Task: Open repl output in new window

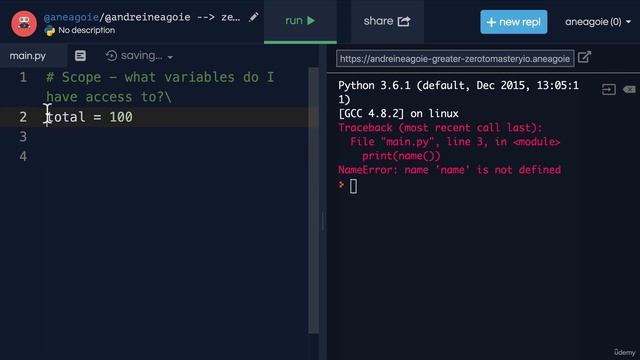Action: (584, 57)
